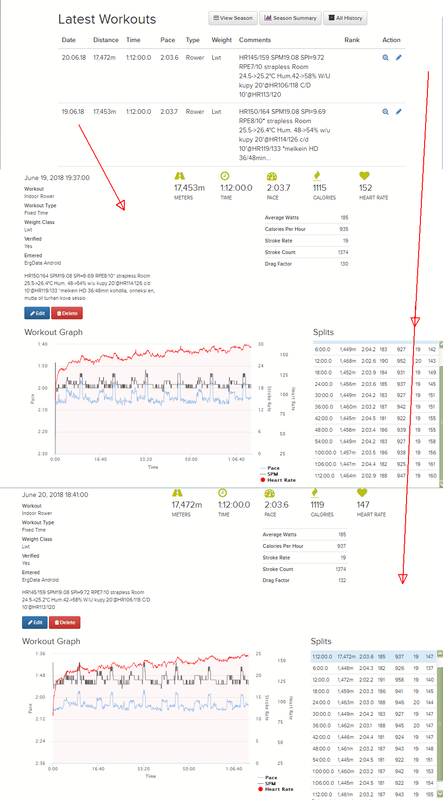The height and width of the screenshot is (800, 443).
Task: Click the Splits scrollbar of June 20 workout
Action: pyautogui.click(x=439, y=724)
